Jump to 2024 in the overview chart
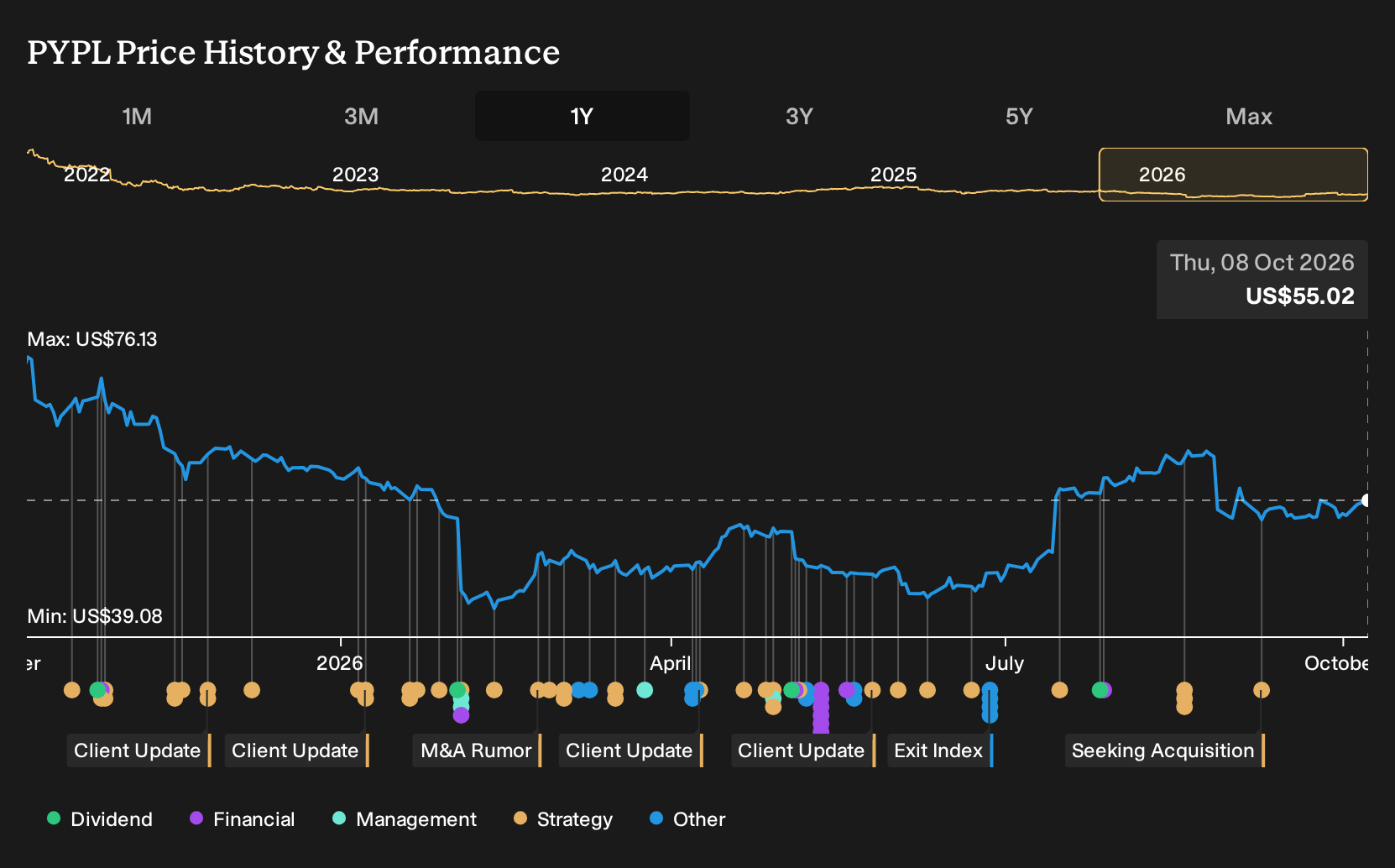Viewport: 1395px width, 868px height. click(x=624, y=175)
